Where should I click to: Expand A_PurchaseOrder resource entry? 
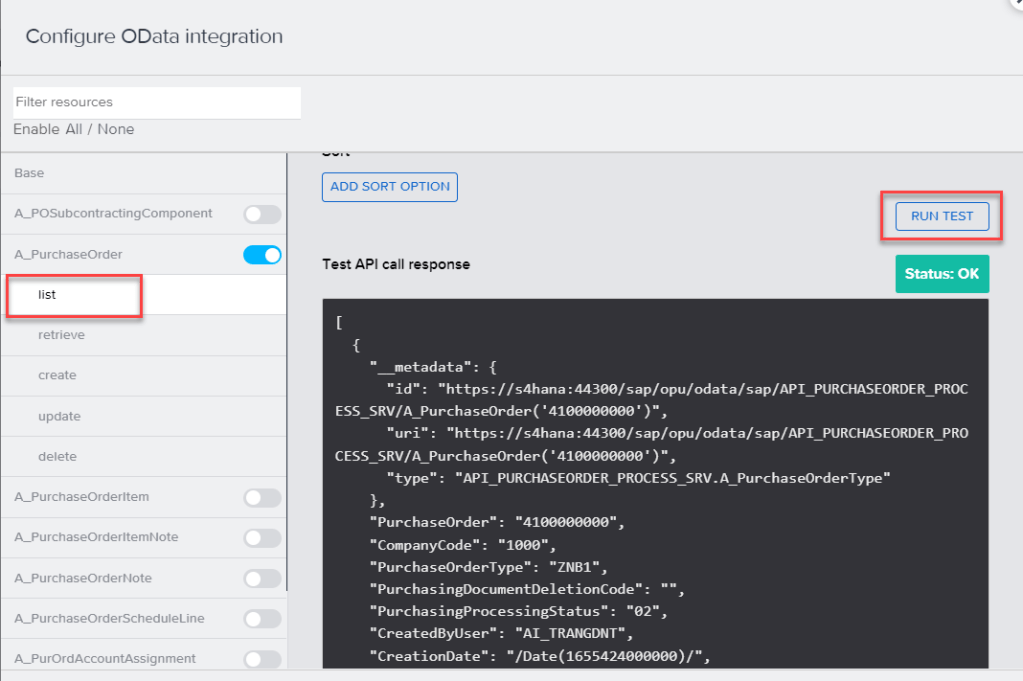point(68,255)
